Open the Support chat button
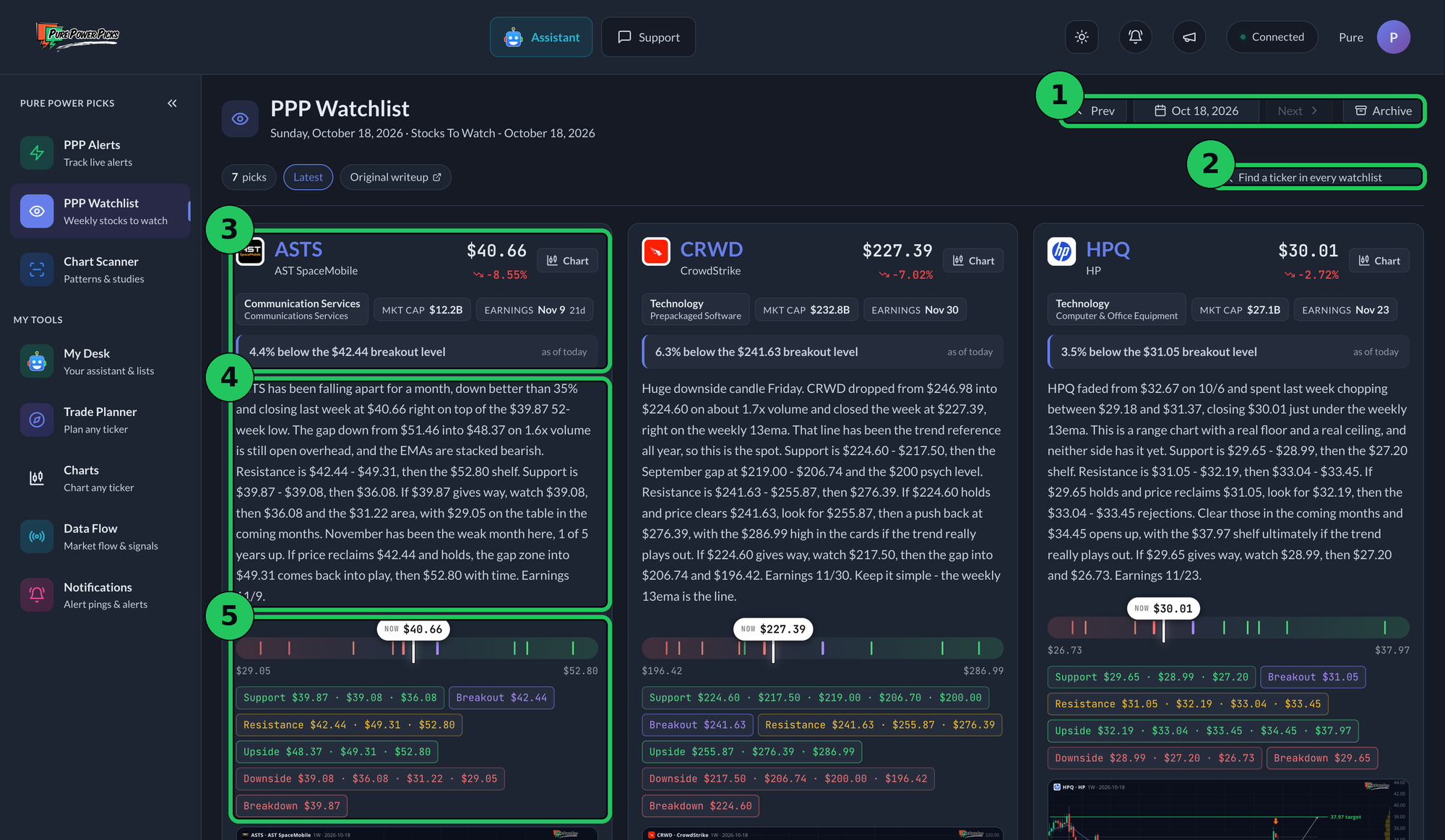This screenshot has width=1445, height=840. 648,37
